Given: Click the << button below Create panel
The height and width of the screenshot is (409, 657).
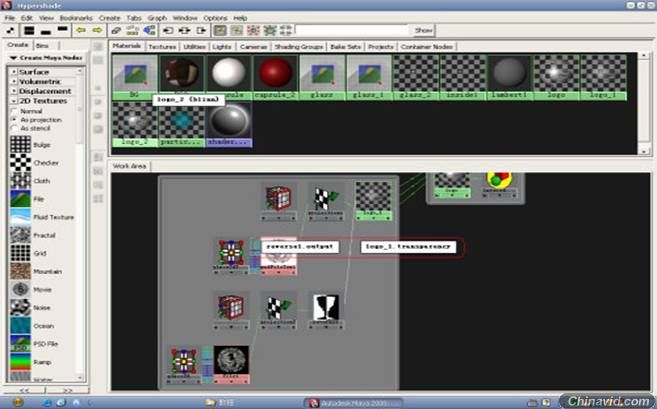Looking at the screenshot, I should click(24, 390).
